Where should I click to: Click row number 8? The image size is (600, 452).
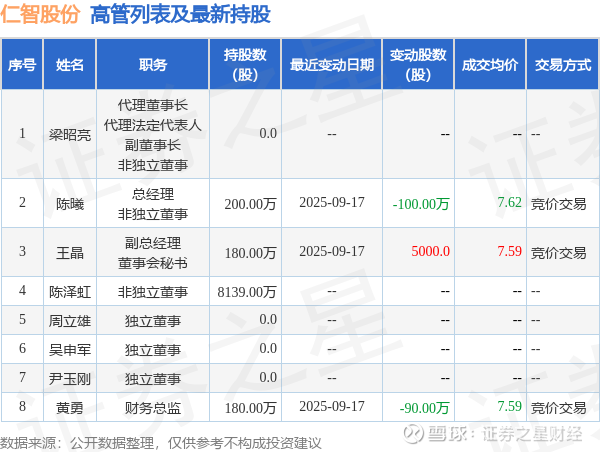(x=22, y=406)
